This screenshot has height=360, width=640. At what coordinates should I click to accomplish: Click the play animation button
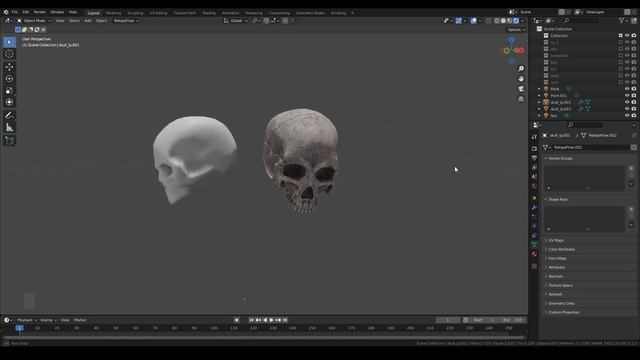coord(271,320)
